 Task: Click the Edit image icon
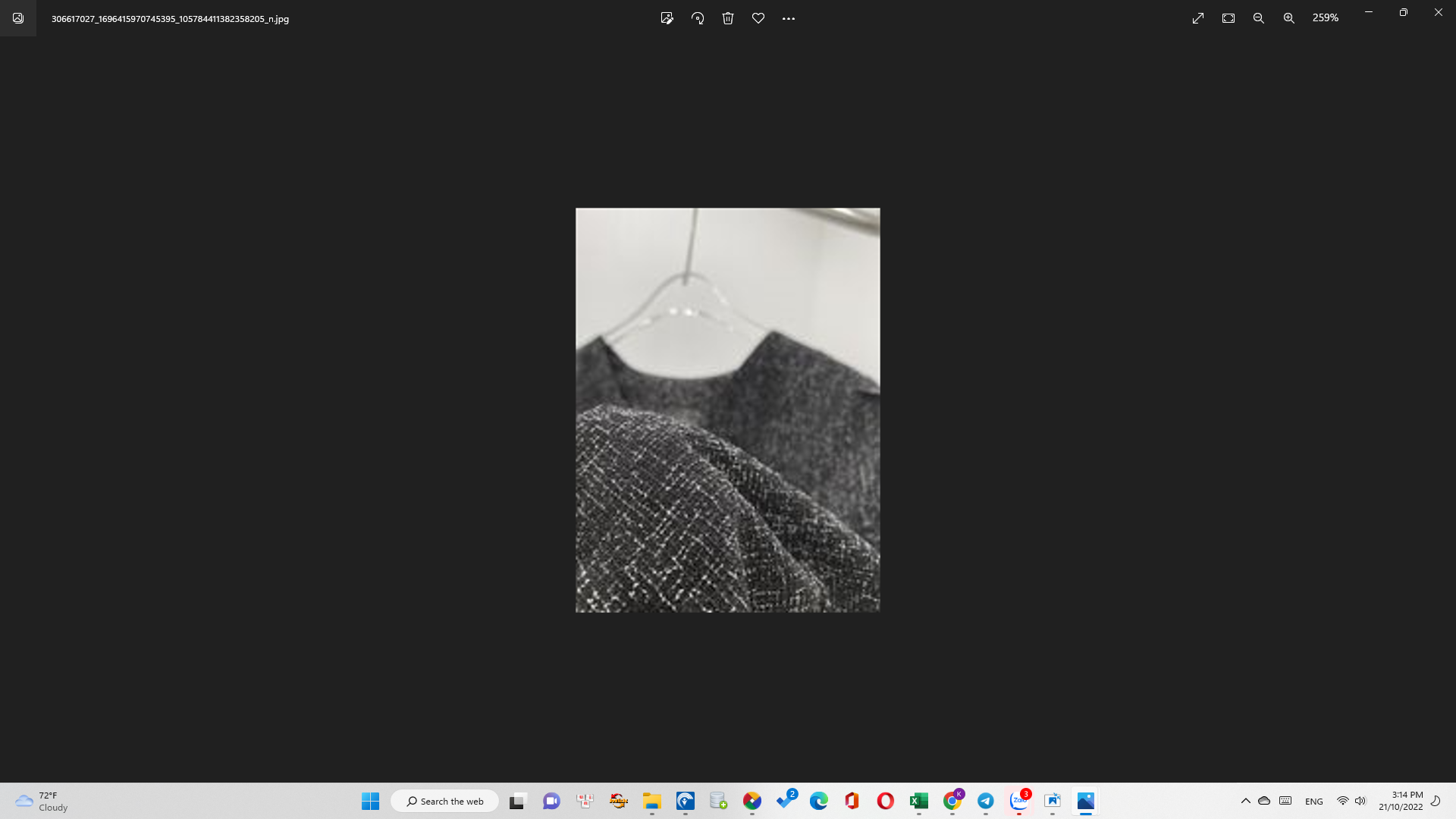coord(667,18)
